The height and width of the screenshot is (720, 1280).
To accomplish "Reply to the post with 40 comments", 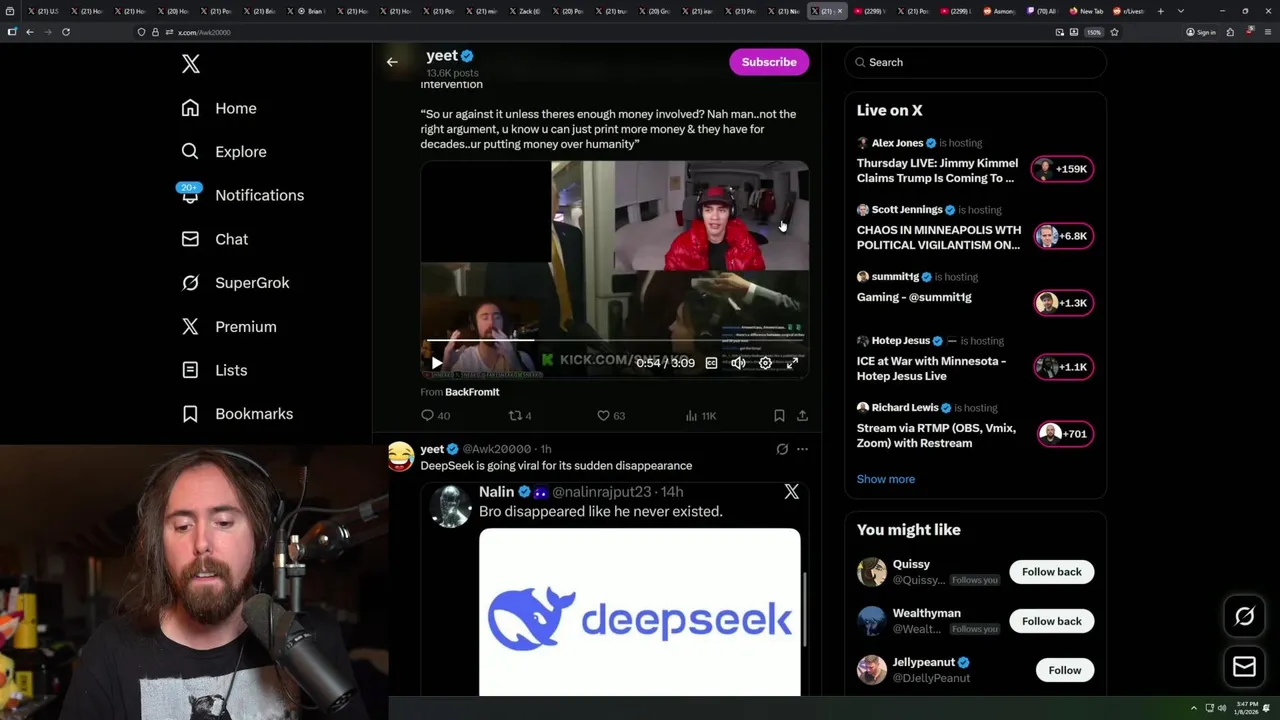I will [x=436, y=415].
